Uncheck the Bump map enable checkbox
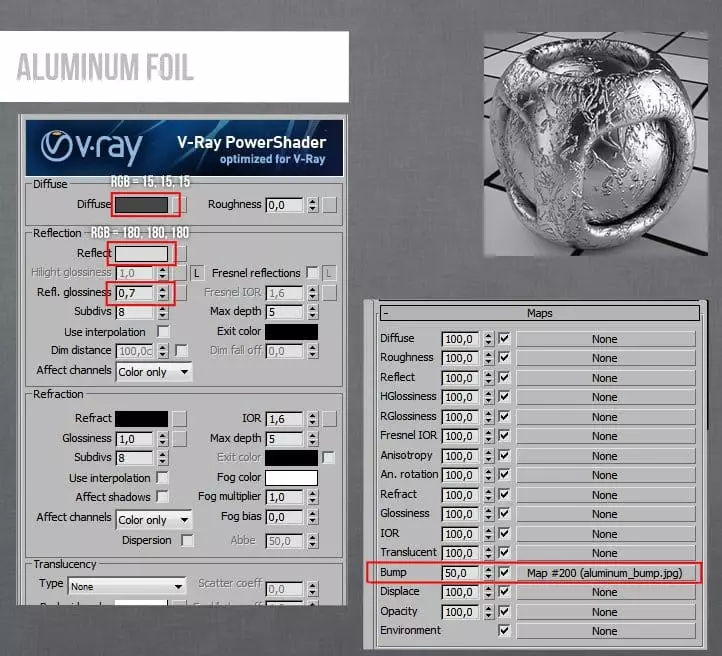Image resolution: width=722 pixels, height=656 pixels. click(504, 572)
